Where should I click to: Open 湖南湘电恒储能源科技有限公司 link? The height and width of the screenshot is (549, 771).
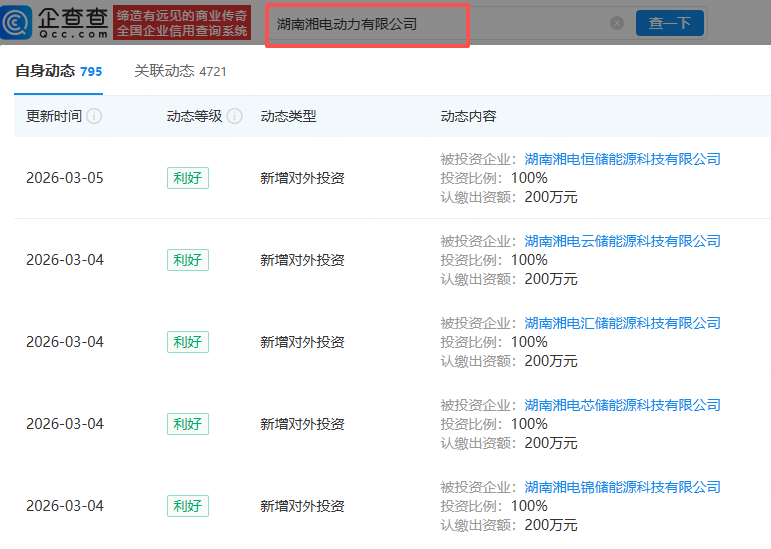[622, 159]
